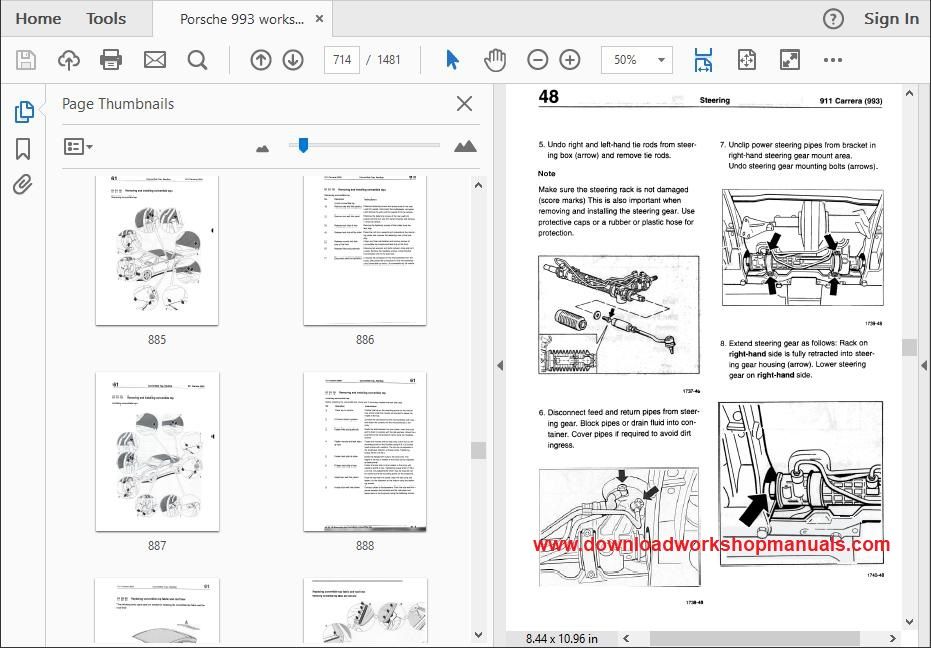Click the document vertical scrollbar handle

[x=909, y=347]
